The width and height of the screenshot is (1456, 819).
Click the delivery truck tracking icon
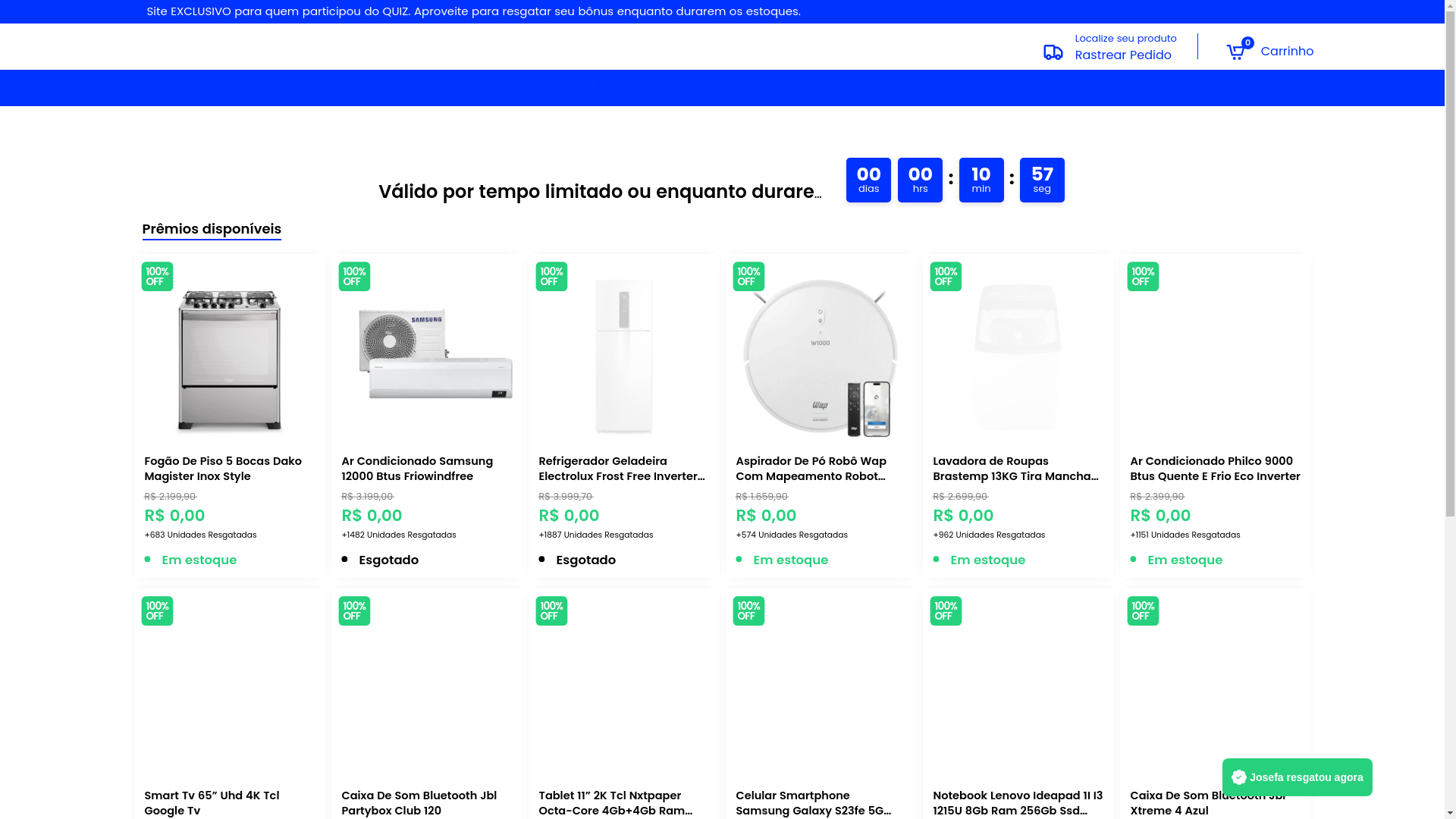coord(1053,52)
